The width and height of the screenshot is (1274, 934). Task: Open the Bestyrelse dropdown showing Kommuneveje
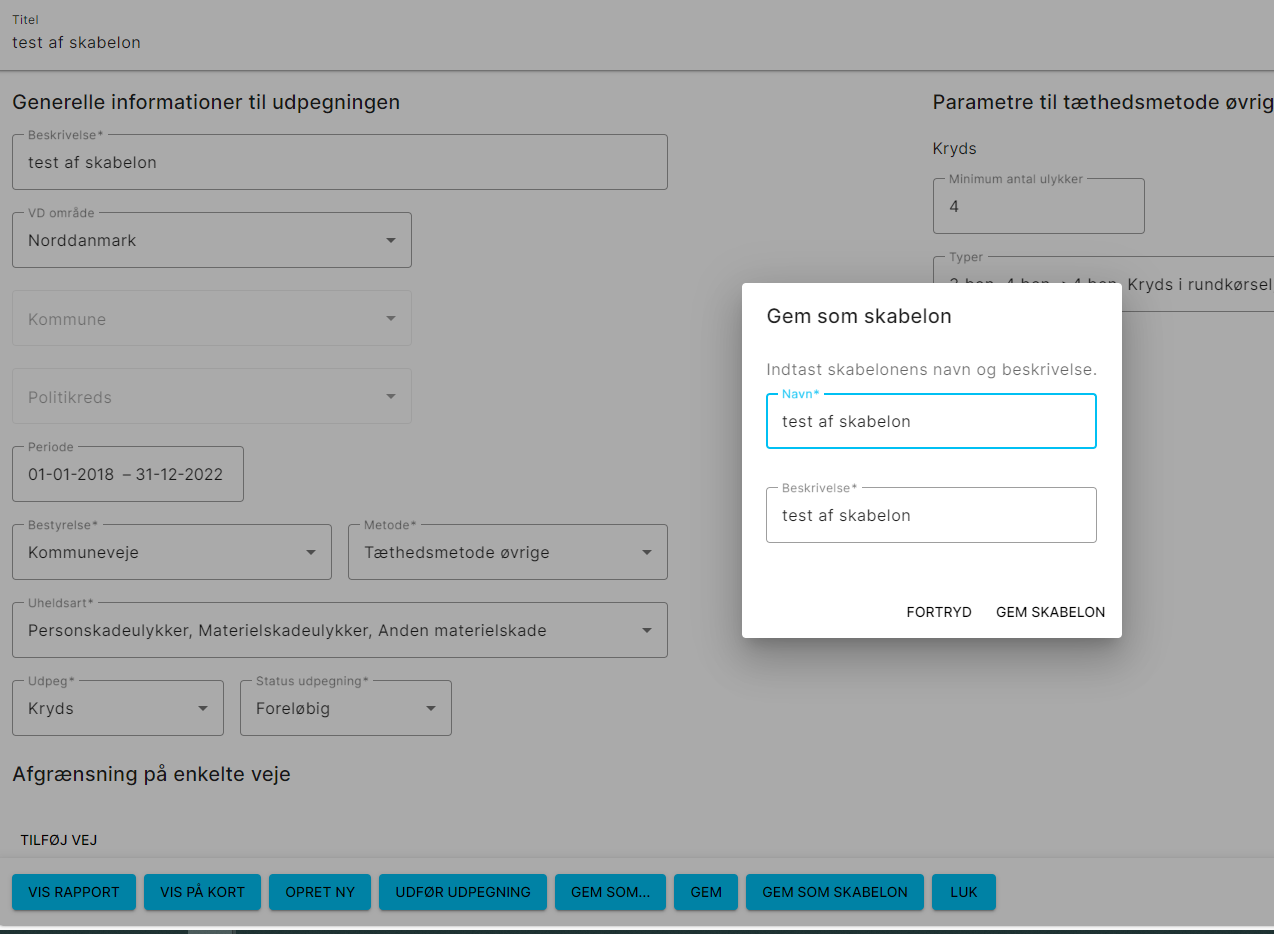[171, 552]
